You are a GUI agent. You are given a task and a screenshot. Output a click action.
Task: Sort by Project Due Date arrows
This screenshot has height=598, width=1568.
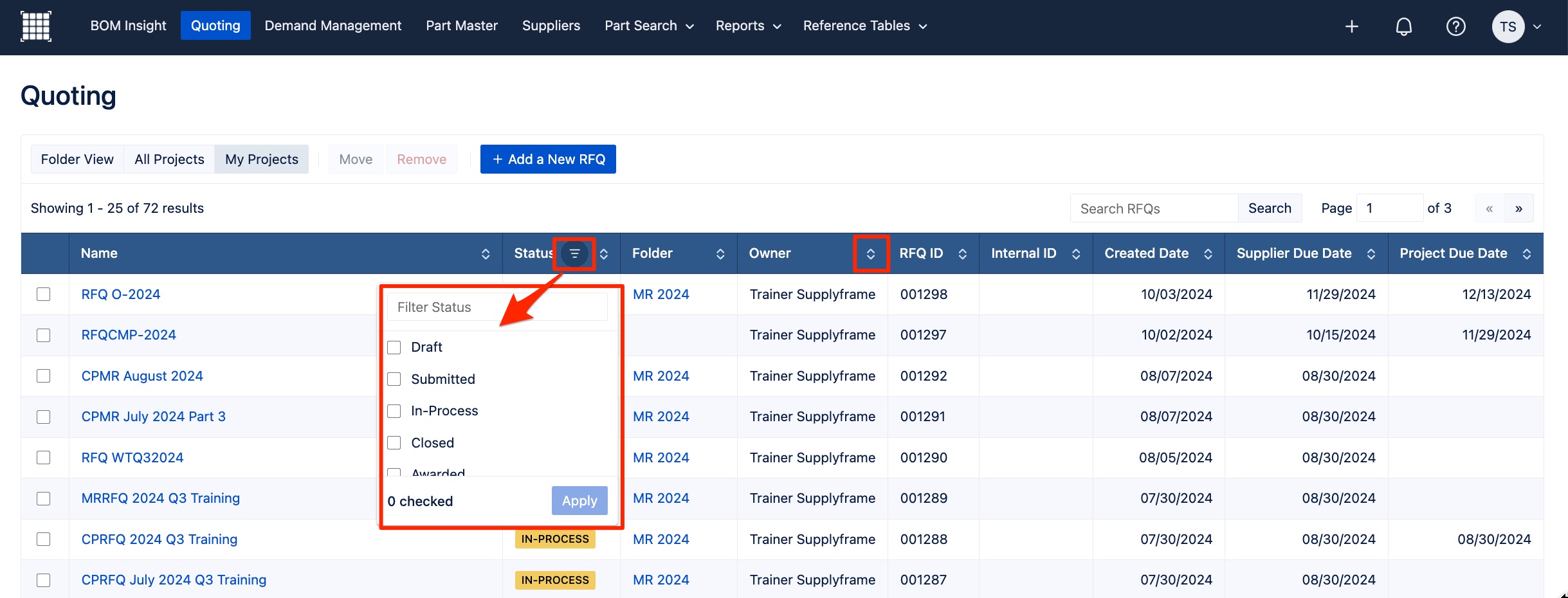[x=1527, y=254]
